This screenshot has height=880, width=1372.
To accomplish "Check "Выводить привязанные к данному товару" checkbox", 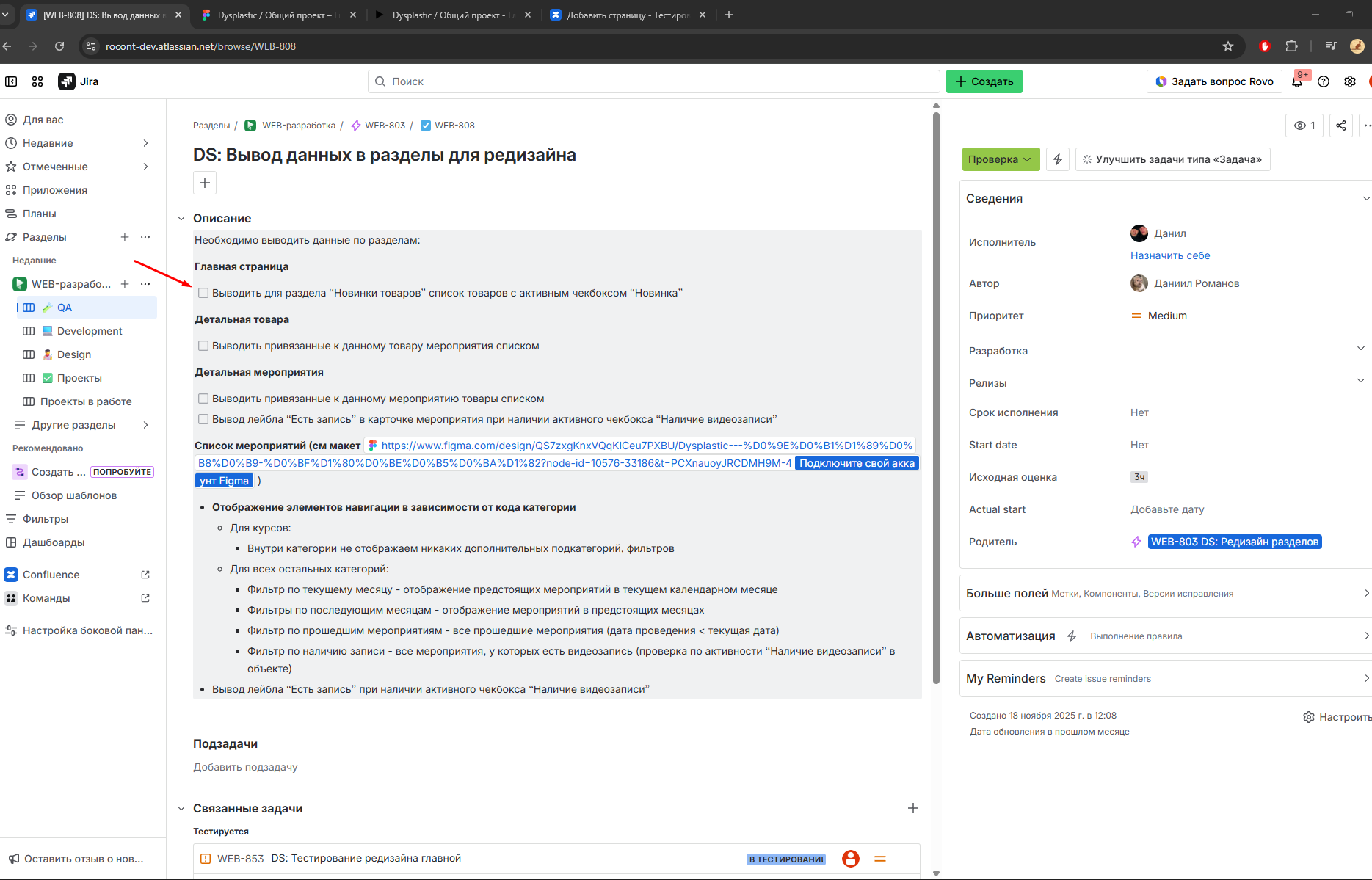I will click(x=203, y=346).
